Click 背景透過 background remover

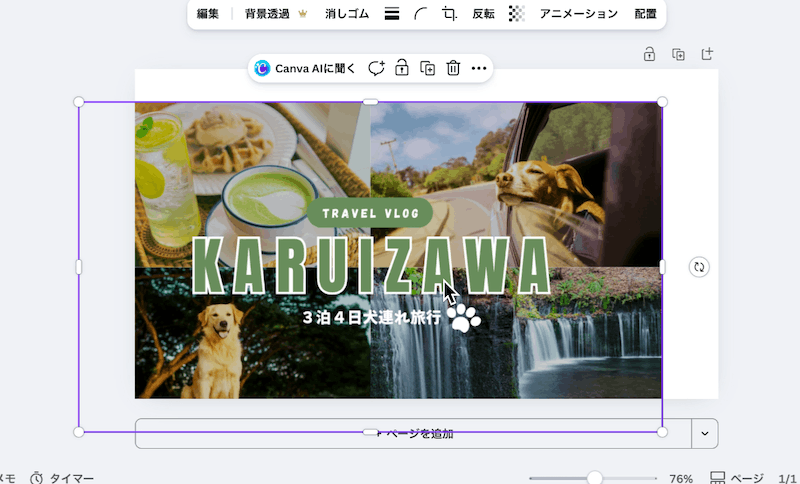[x=267, y=14]
